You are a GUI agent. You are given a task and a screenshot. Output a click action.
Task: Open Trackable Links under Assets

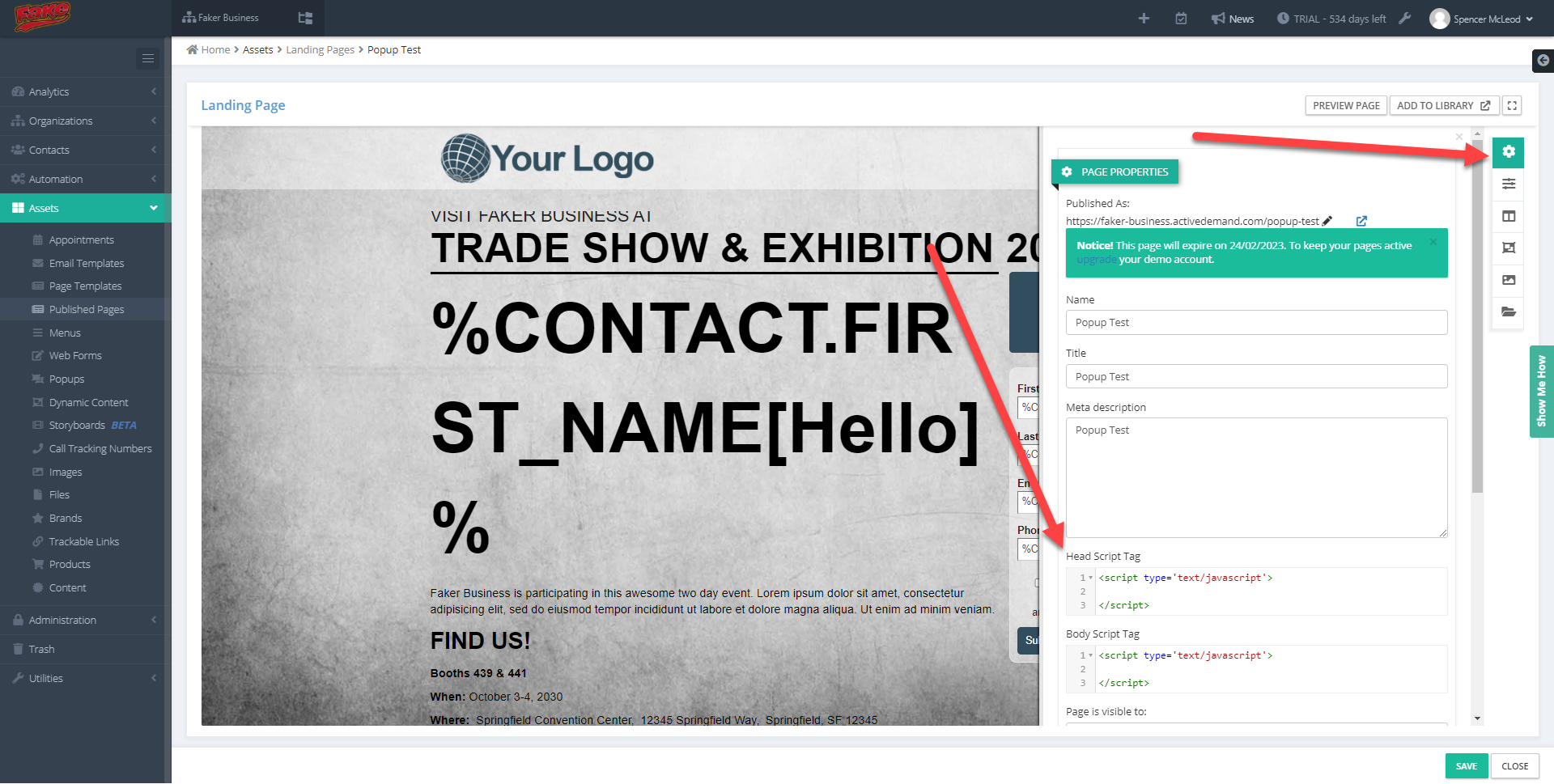(x=83, y=542)
